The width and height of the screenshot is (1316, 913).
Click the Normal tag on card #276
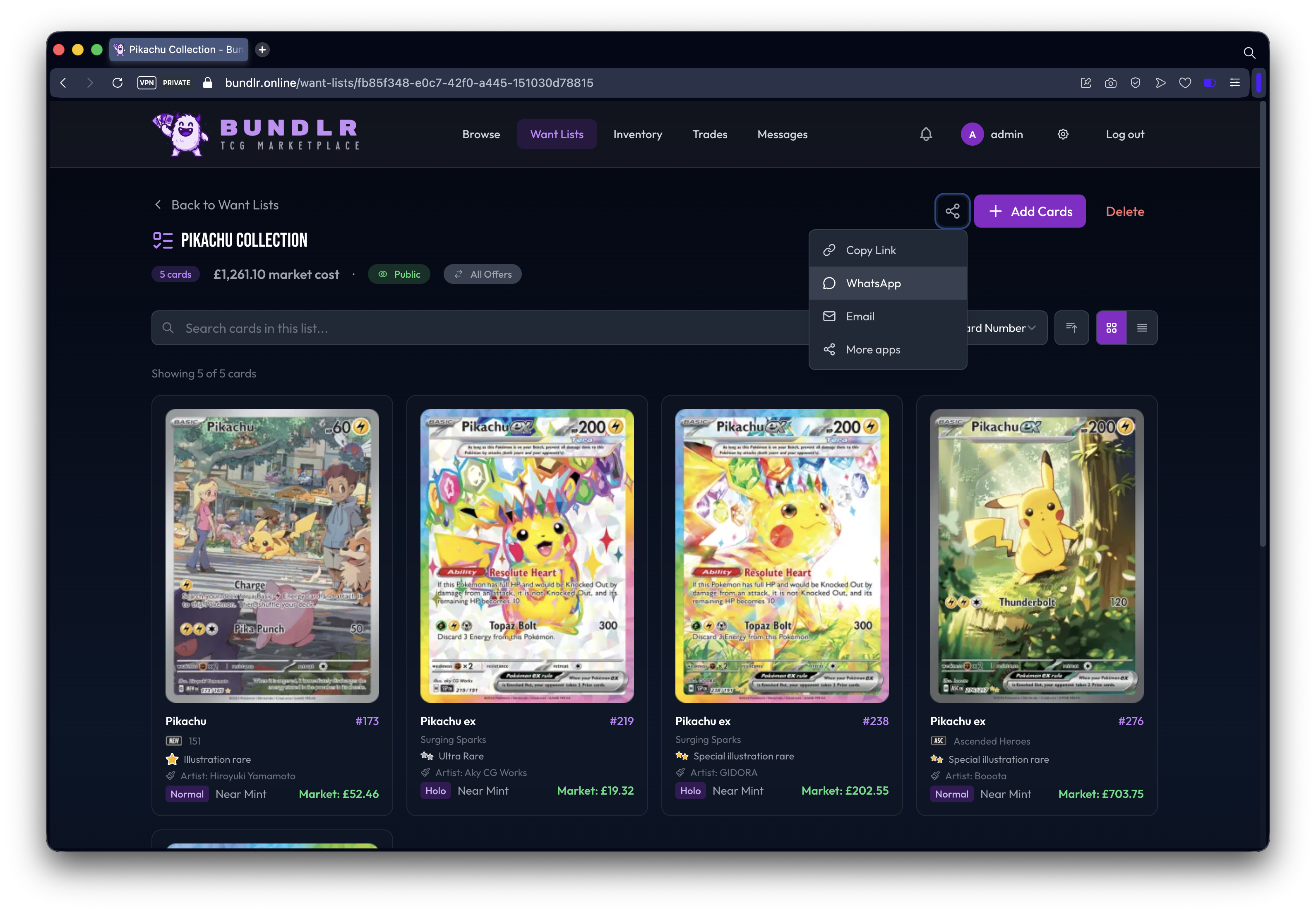point(952,794)
